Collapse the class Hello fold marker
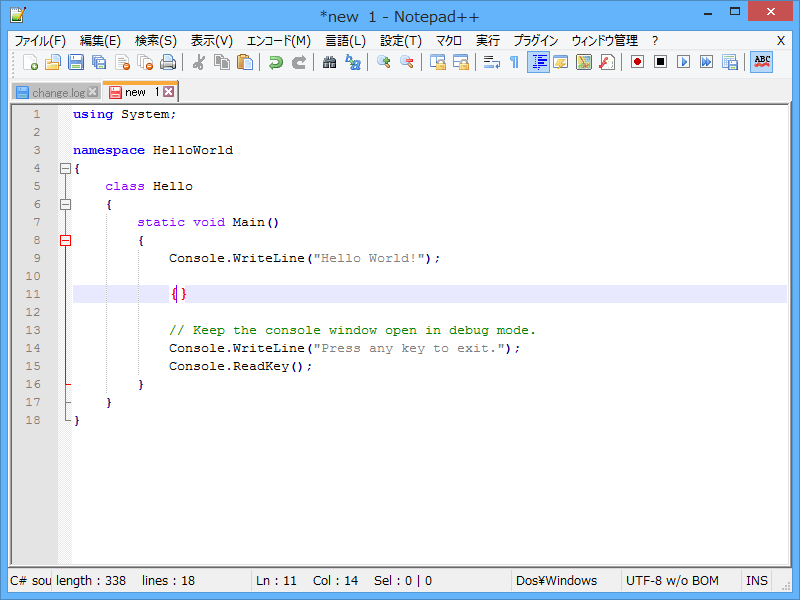This screenshot has height=600, width=800. click(x=66, y=204)
